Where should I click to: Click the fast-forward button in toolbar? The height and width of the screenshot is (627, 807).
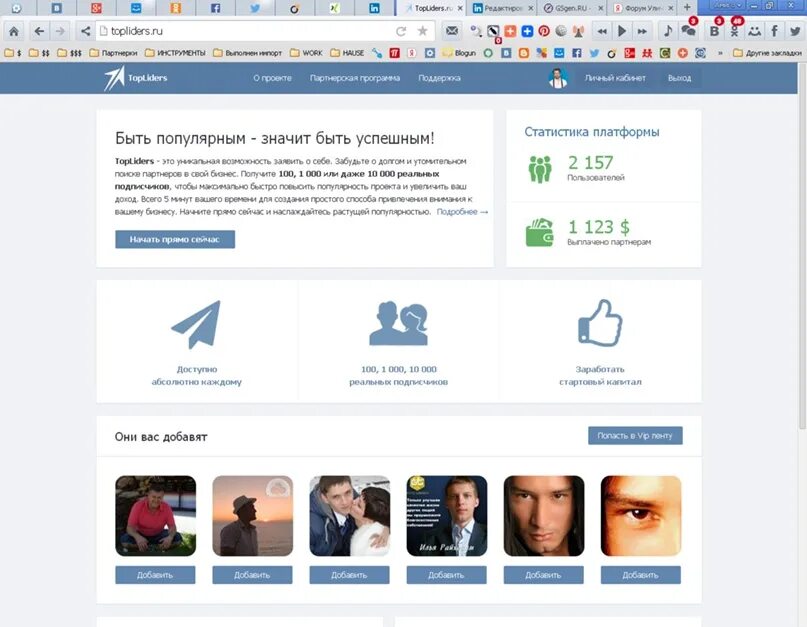point(642,31)
